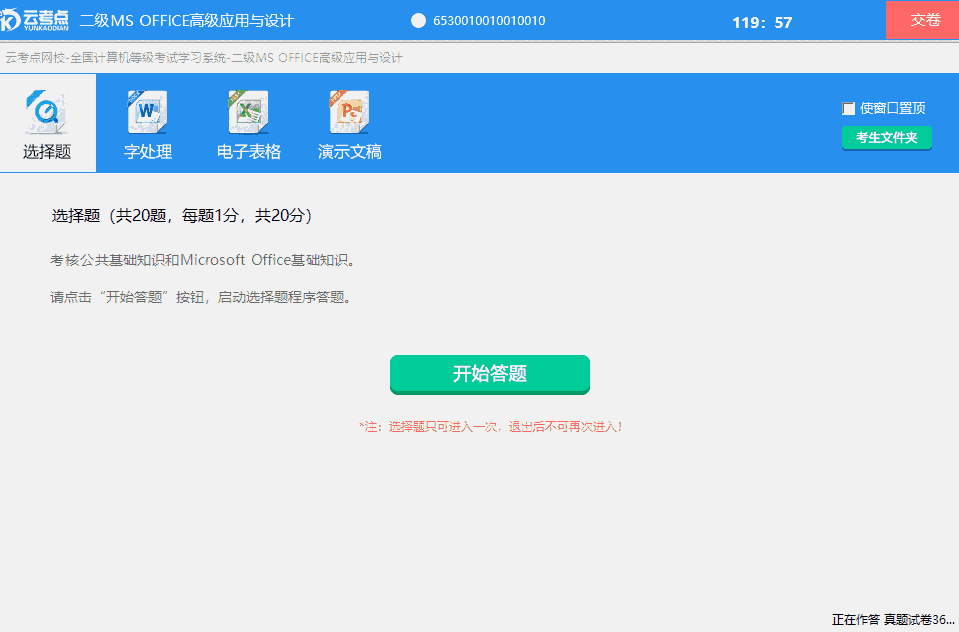The width and height of the screenshot is (959, 632).
Task: Click the exam ID 6530010010010010
Action: (x=487, y=18)
